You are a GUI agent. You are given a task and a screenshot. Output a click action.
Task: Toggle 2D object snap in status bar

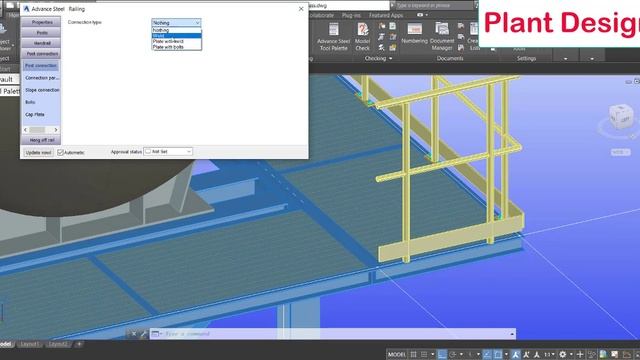coord(498,354)
